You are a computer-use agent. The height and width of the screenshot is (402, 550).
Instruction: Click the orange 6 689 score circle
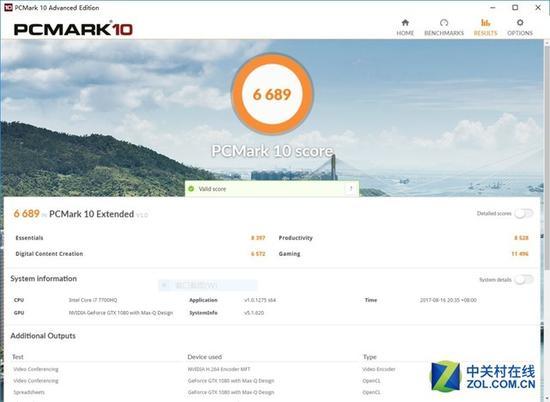(272, 94)
